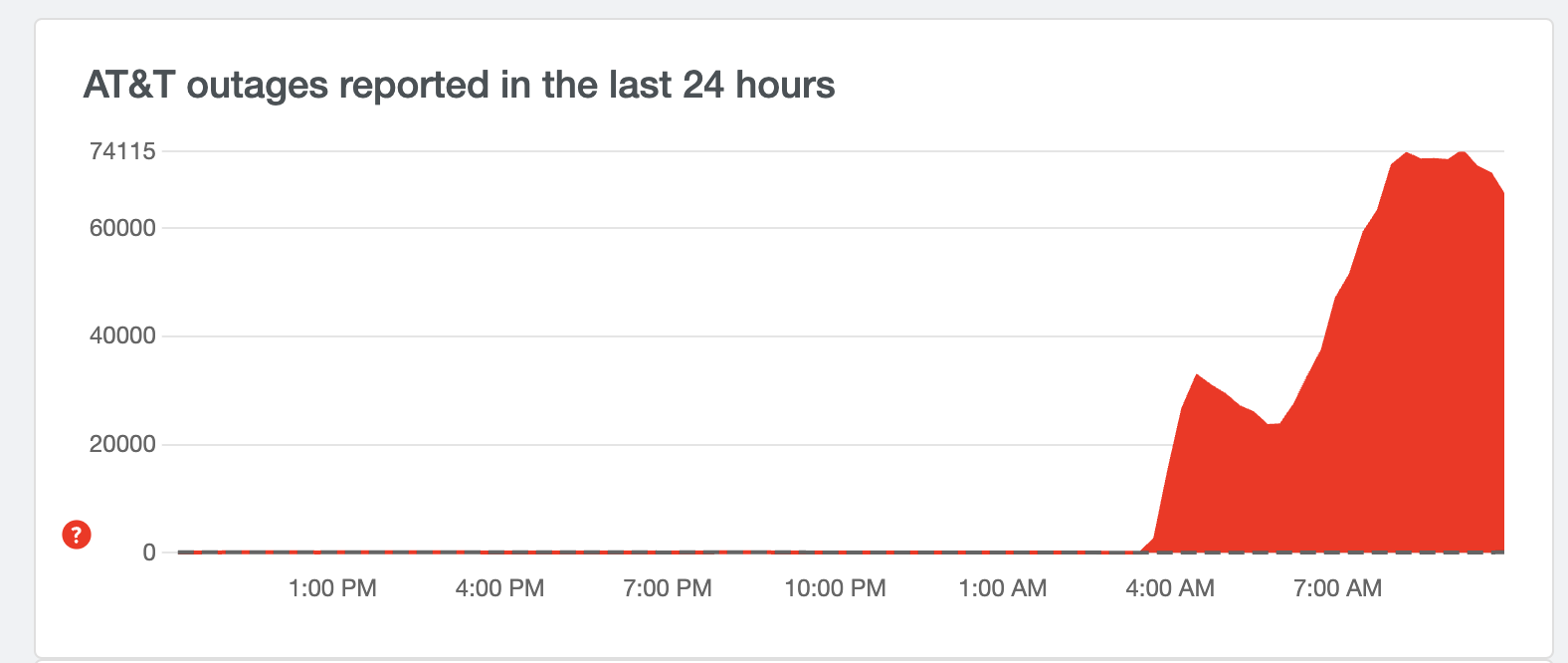Click the "AT&T outages reported" chart title
Image resolution: width=1568 pixels, height=663 pixels.
(459, 86)
